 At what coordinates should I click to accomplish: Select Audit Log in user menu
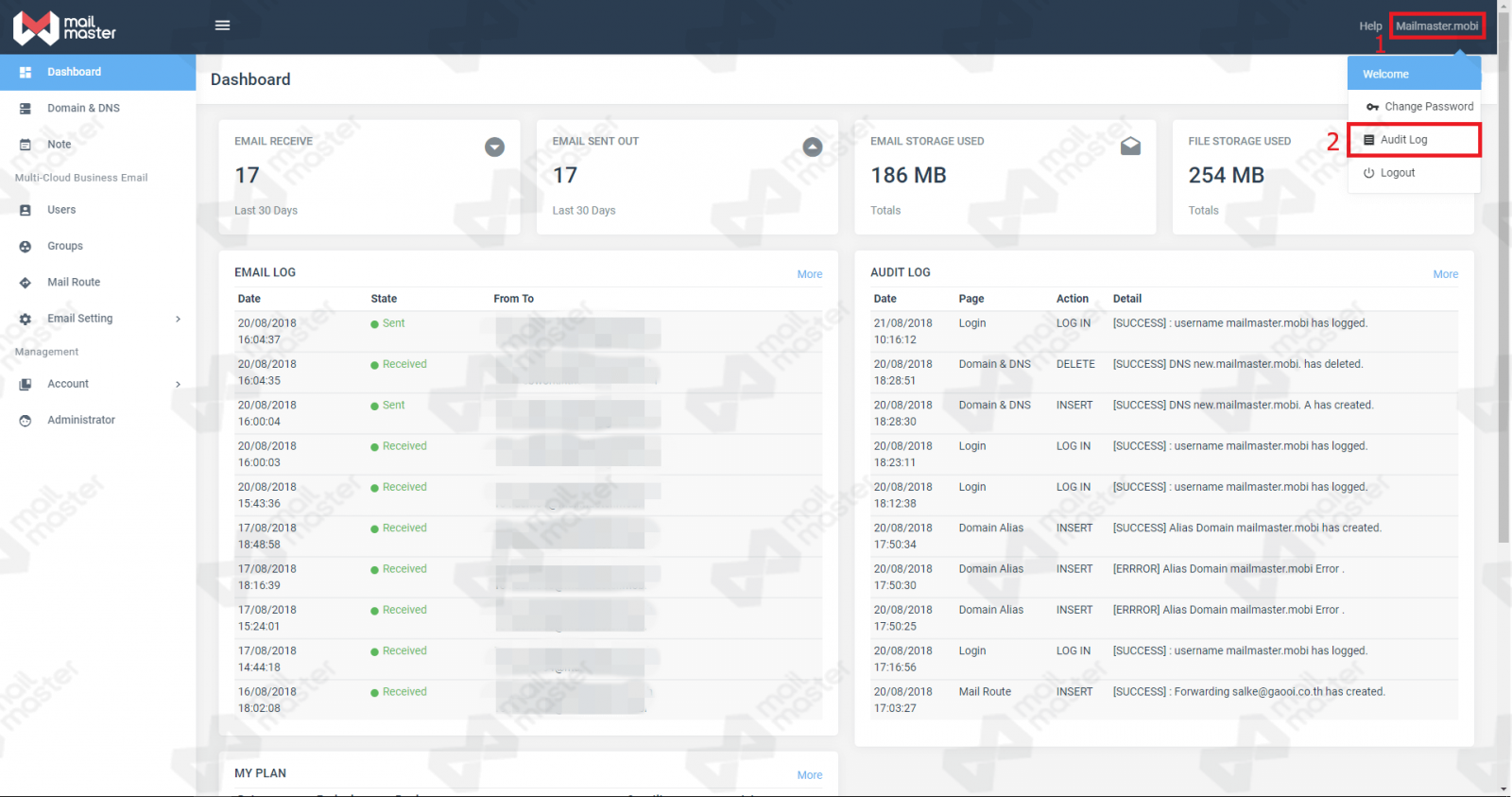[x=1403, y=140]
